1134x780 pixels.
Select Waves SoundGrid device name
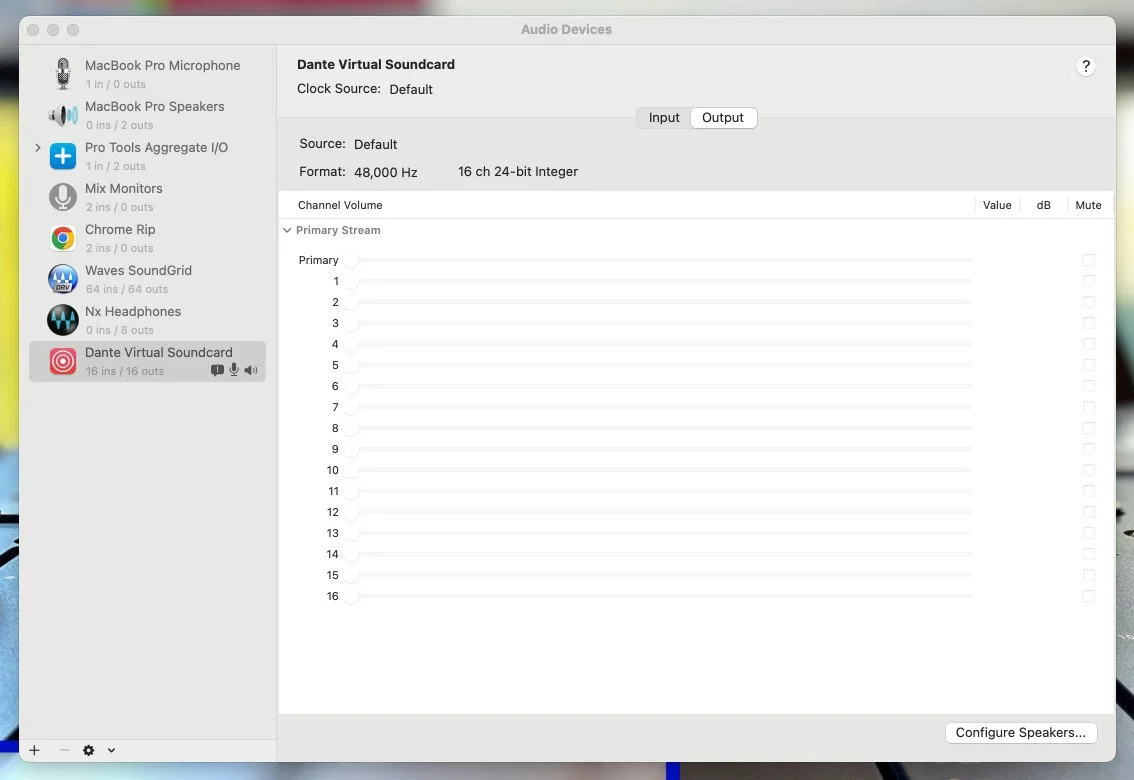pos(138,270)
